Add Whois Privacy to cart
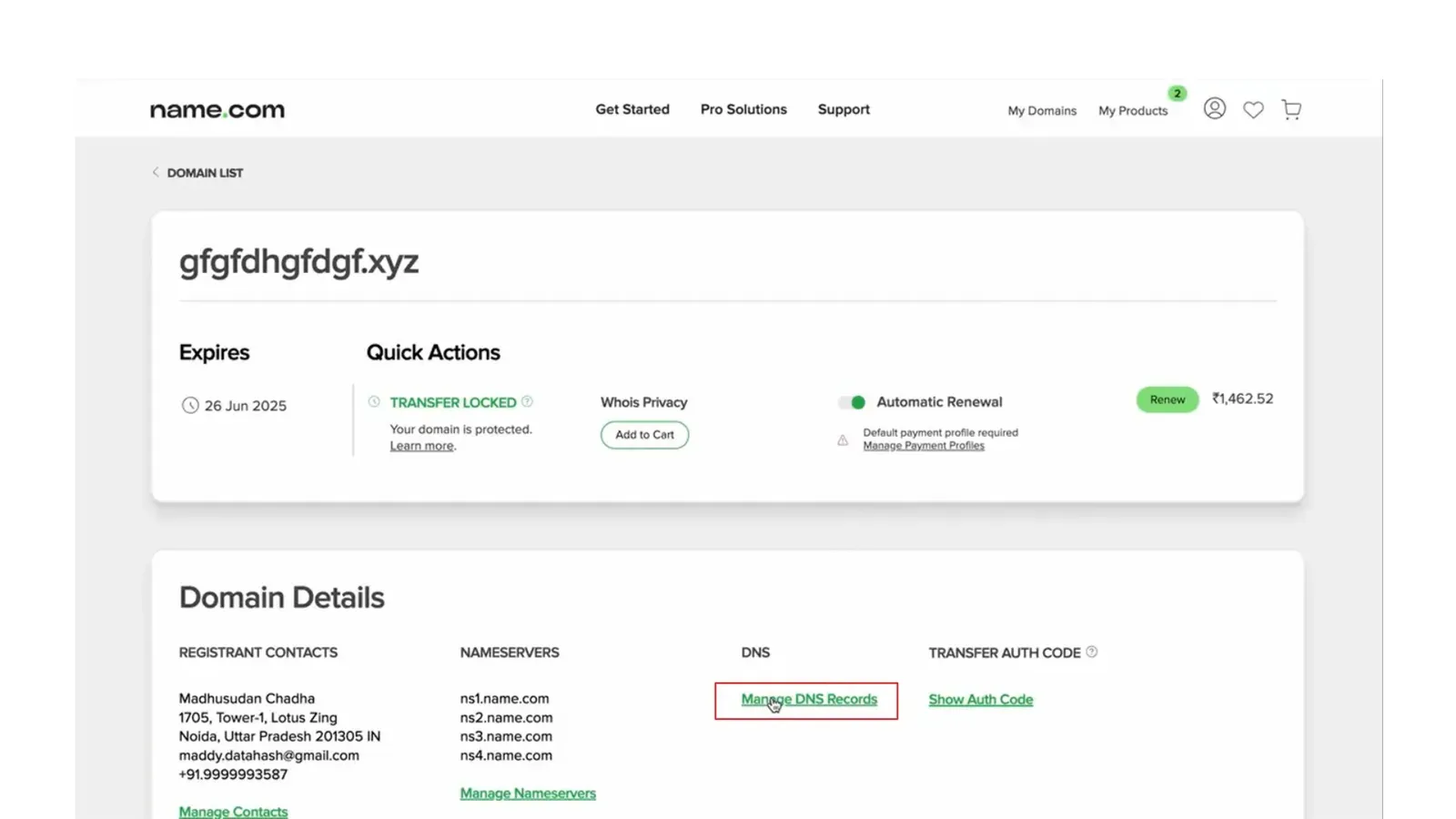 (x=644, y=435)
